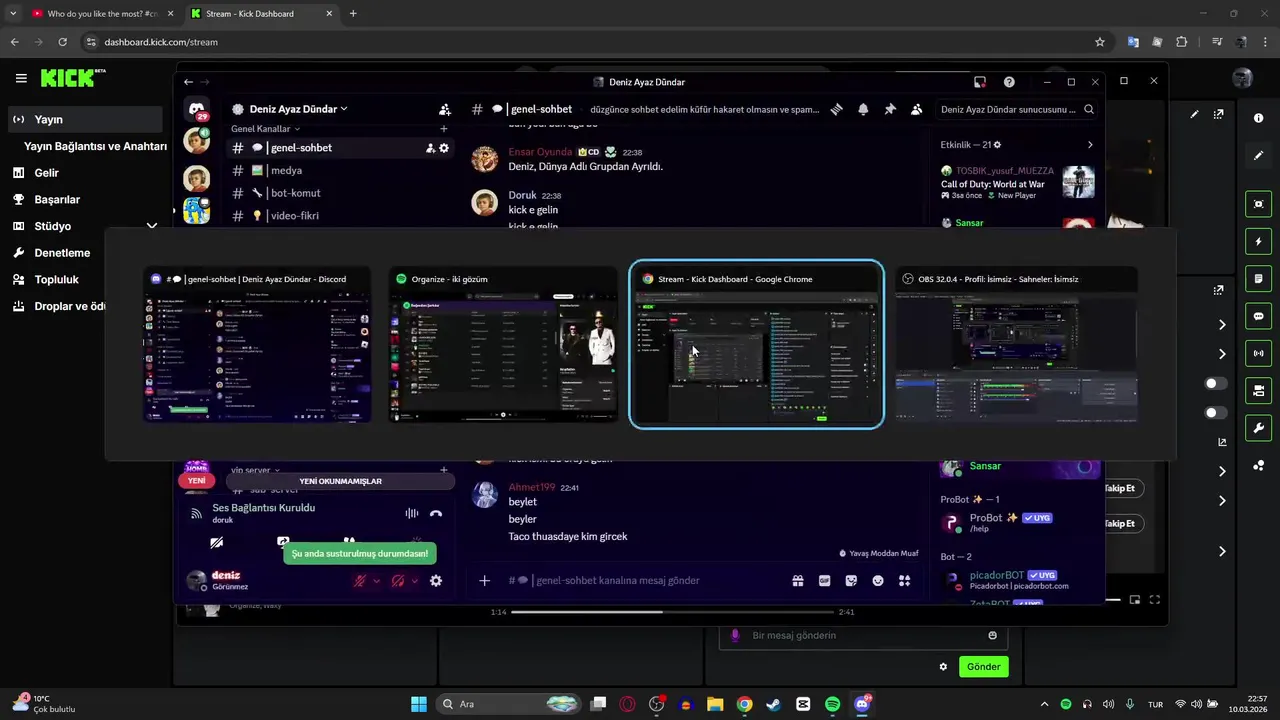This screenshot has height=720, width=1280.
Task: Click the three dots apps icon
Action: tap(1258, 465)
